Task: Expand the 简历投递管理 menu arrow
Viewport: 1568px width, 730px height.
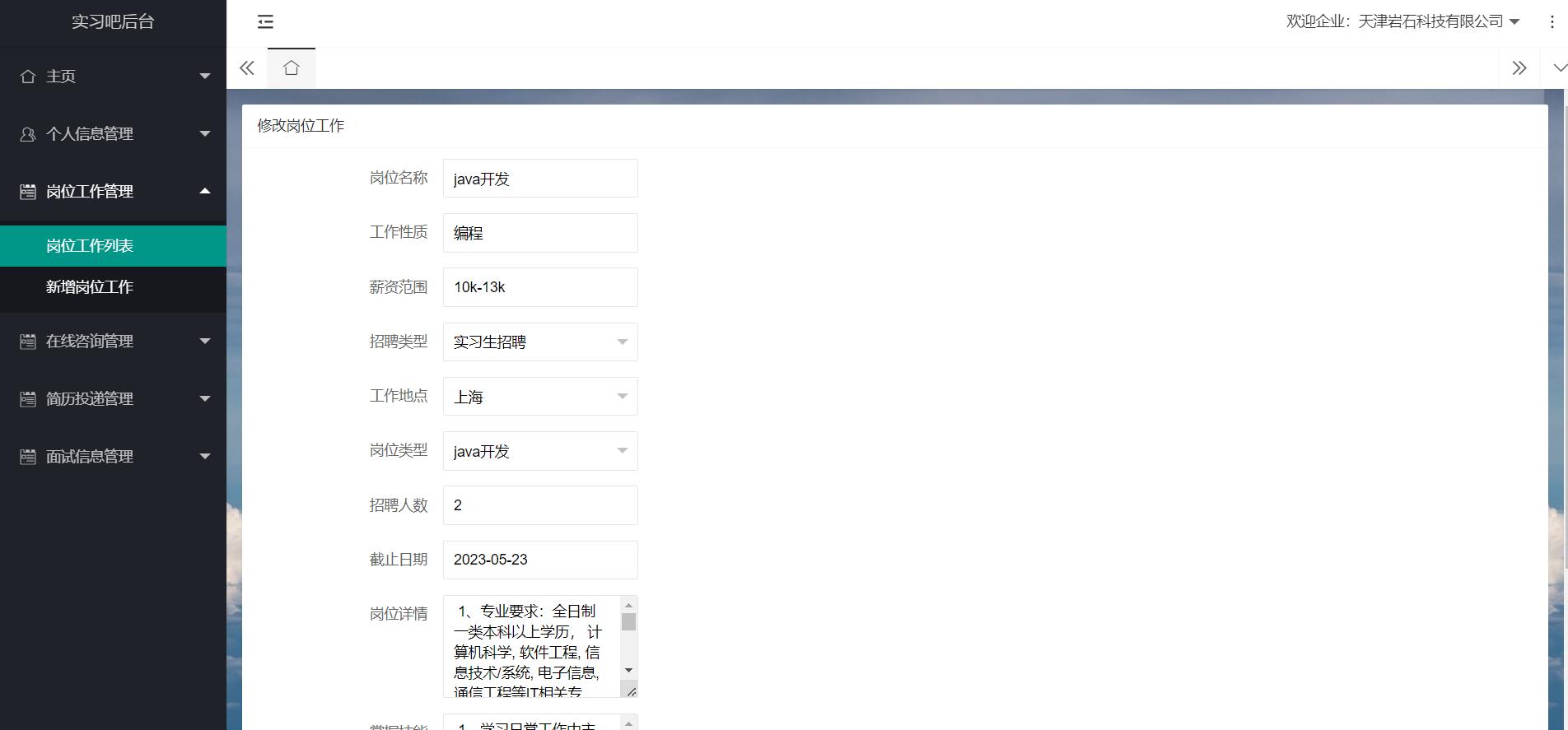Action: pyautogui.click(x=205, y=399)
